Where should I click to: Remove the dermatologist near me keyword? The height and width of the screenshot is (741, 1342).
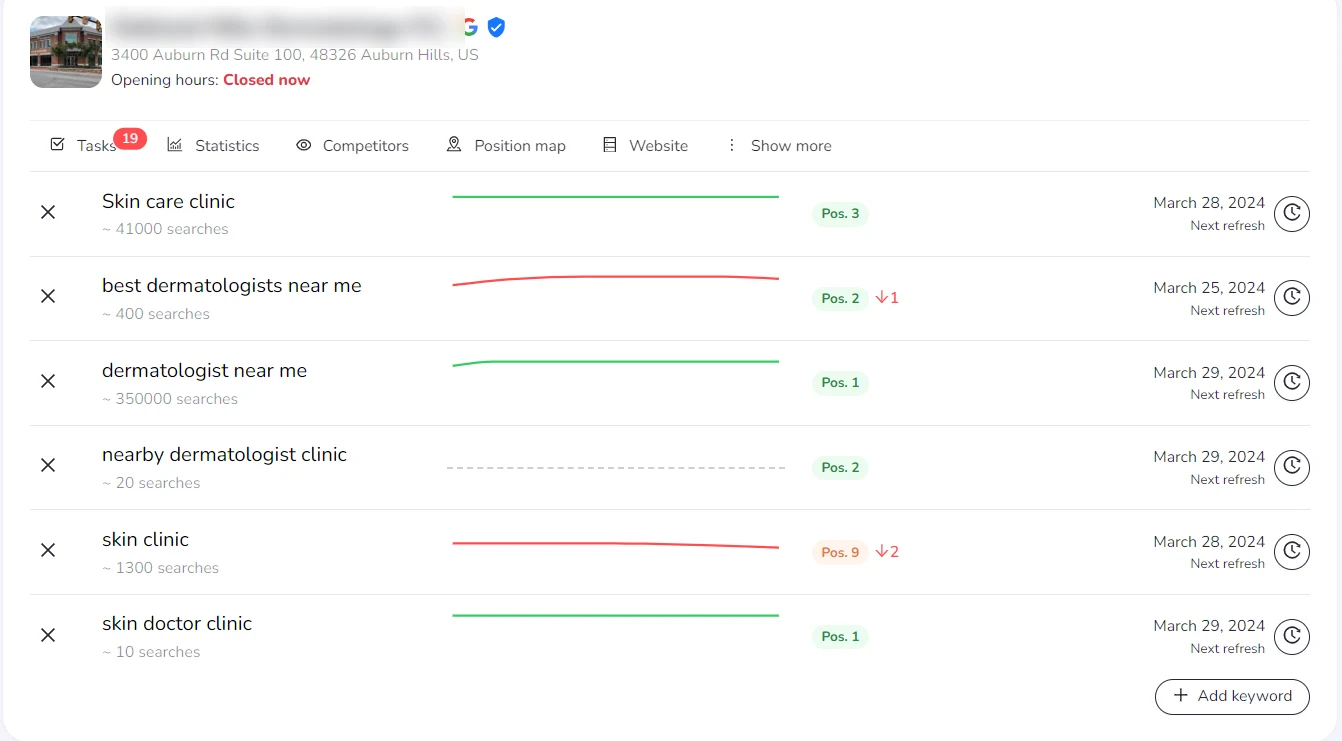[x=48, y=381]
